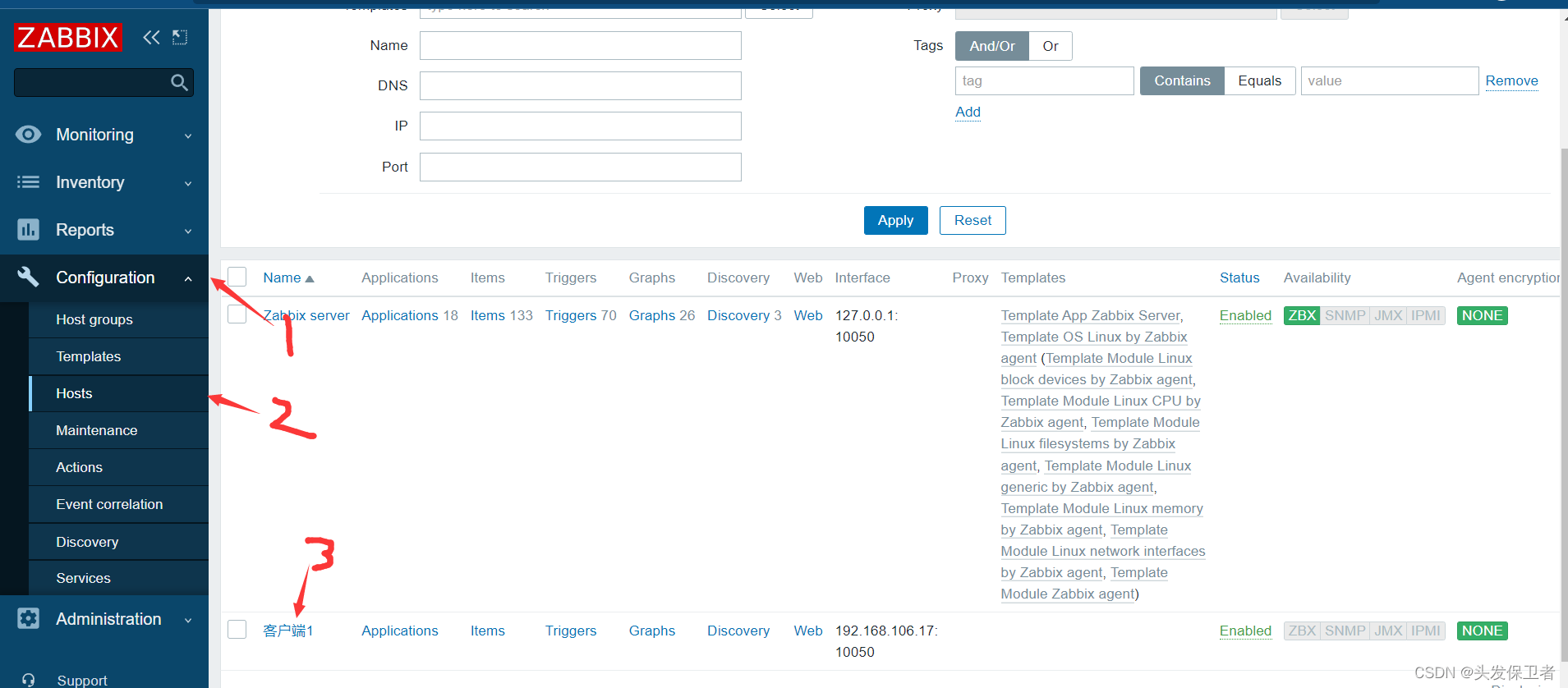Click the IPMI badge in Zabbix server row

tap(1426, 315)
